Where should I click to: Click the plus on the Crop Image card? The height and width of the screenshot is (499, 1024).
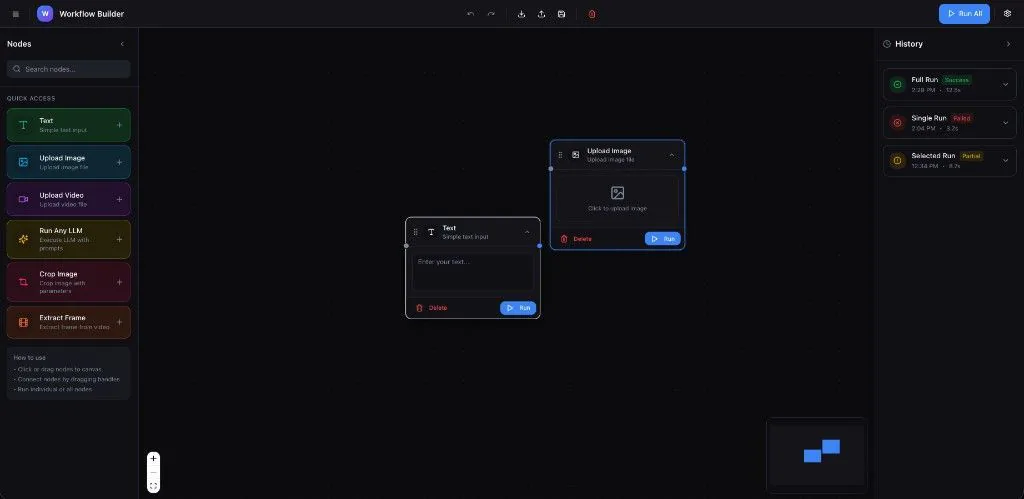click(x=119, y=282)
